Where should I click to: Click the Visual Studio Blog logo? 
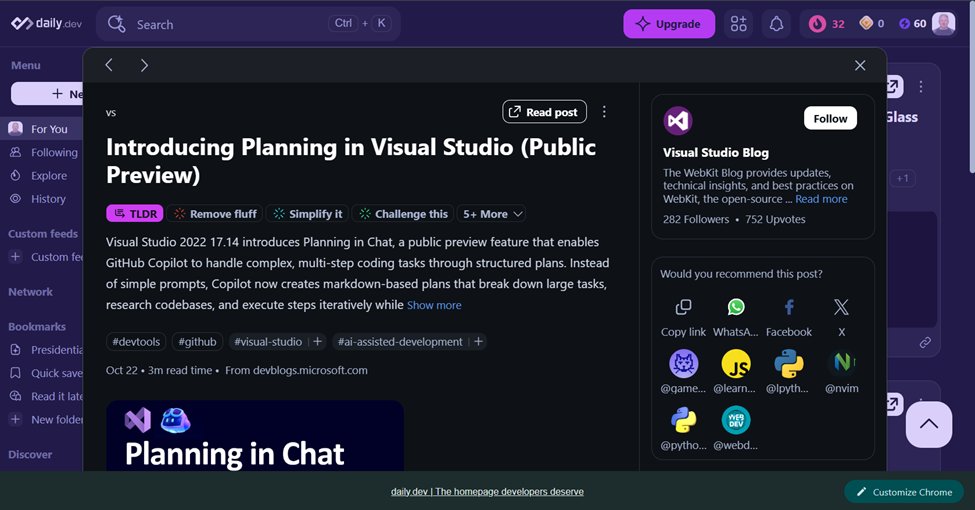pos(677,121)
